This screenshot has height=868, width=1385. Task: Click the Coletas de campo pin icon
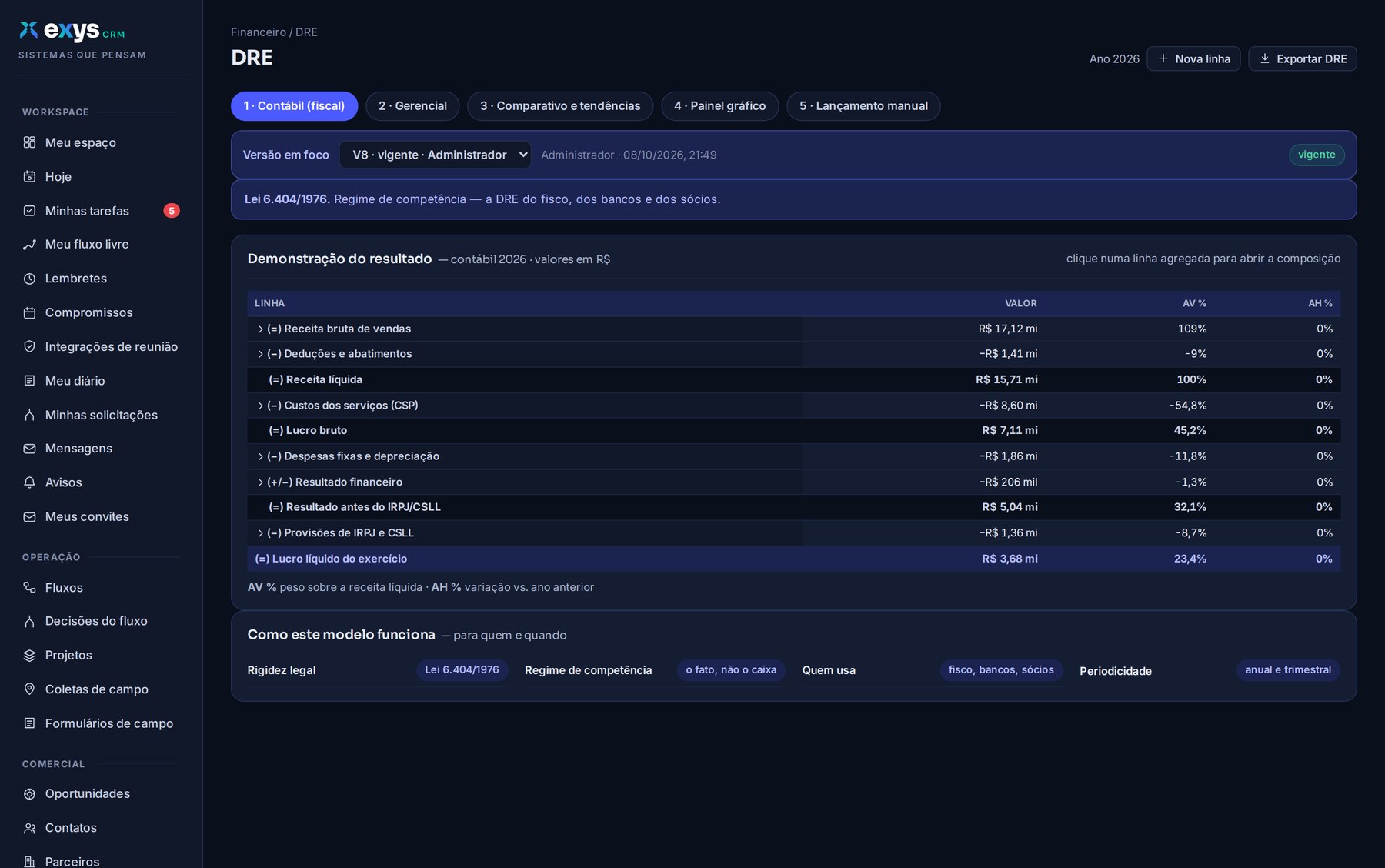29,689
